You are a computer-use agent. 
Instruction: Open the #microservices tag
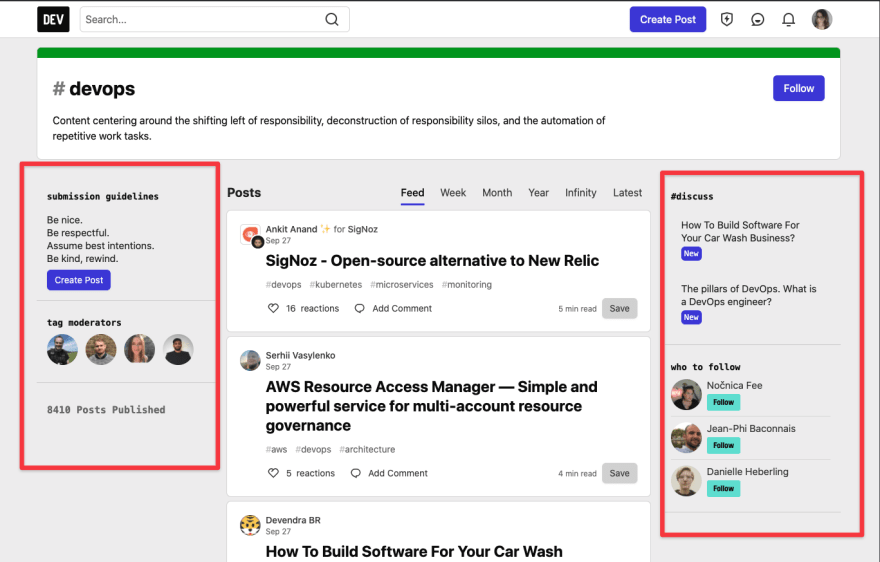pos(402,285)
